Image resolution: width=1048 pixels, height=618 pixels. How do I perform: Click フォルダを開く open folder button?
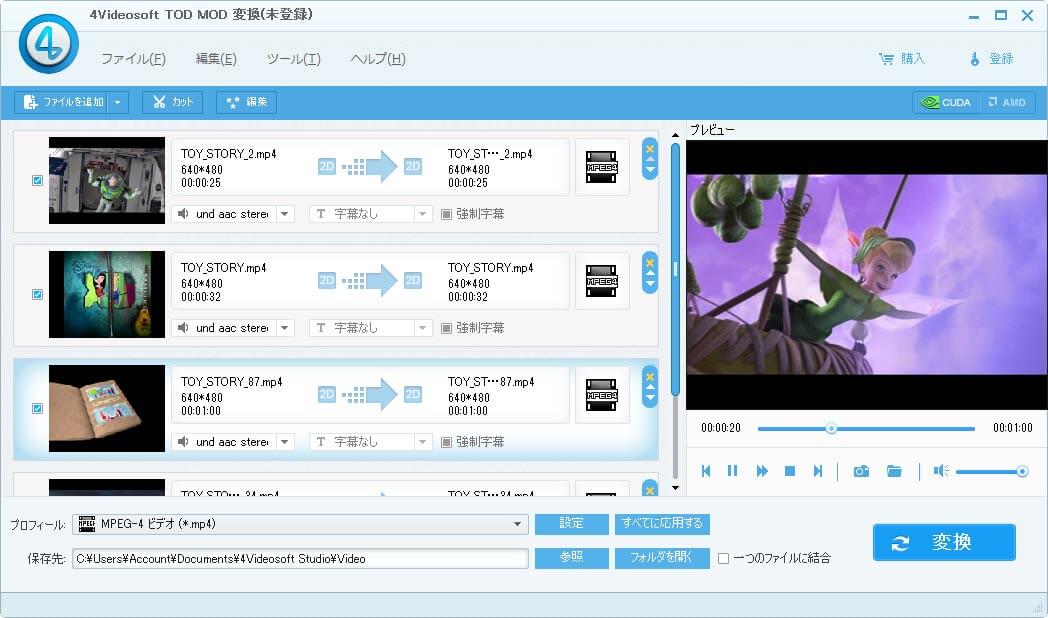coord(662,558)
